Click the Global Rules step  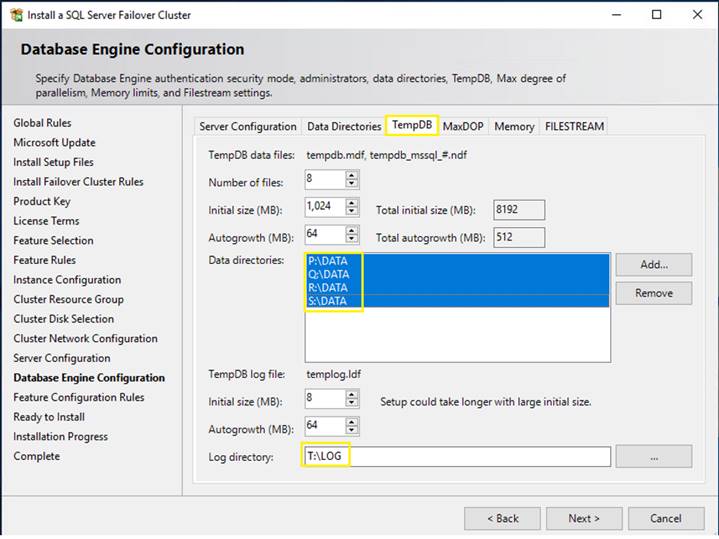click(x=42, y=123)
